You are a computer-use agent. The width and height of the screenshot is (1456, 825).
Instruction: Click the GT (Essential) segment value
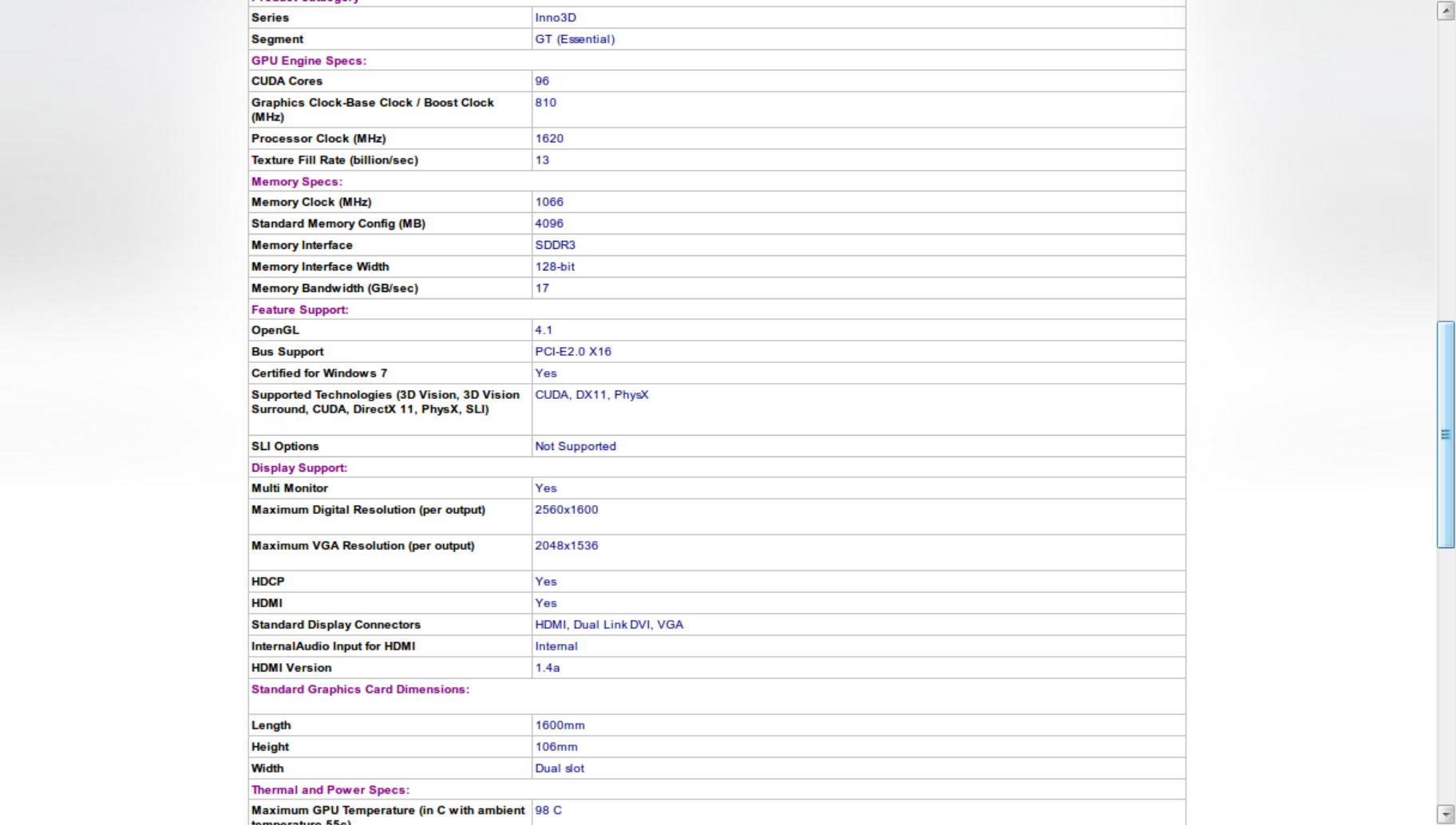click(x=575, y=39)
